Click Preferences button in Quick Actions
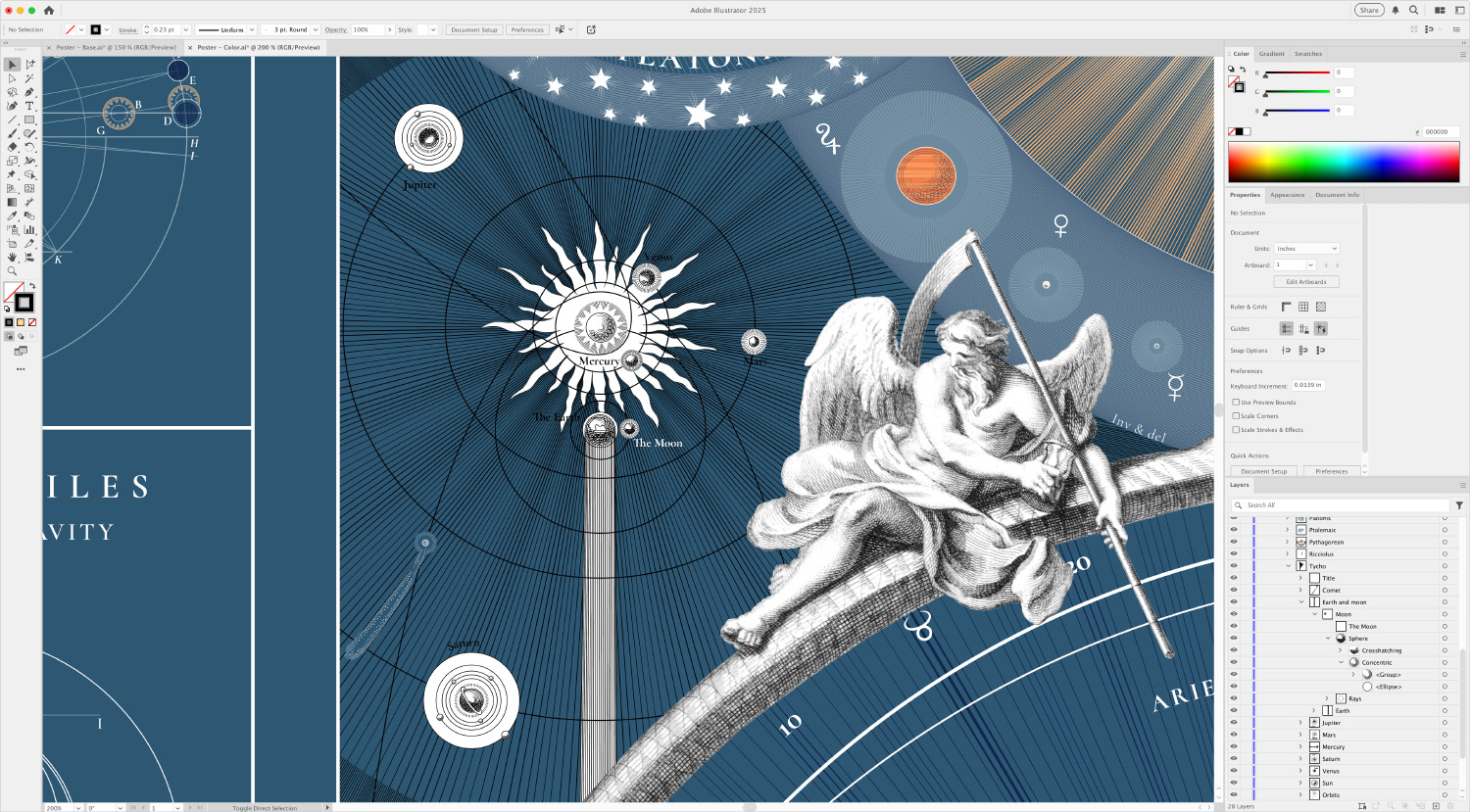 click(x=1332, y=471)
